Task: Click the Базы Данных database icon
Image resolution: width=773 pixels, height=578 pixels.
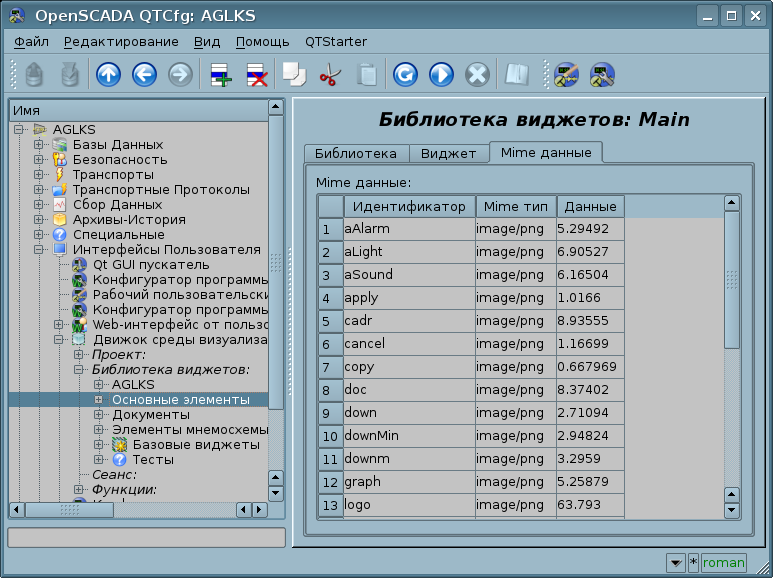Action: tap(60, 145)
